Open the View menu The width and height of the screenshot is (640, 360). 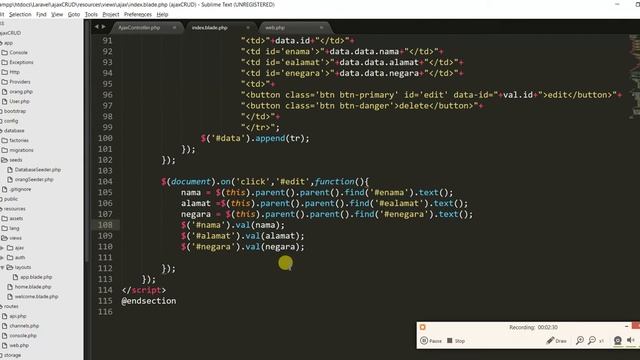click(57, 14)
